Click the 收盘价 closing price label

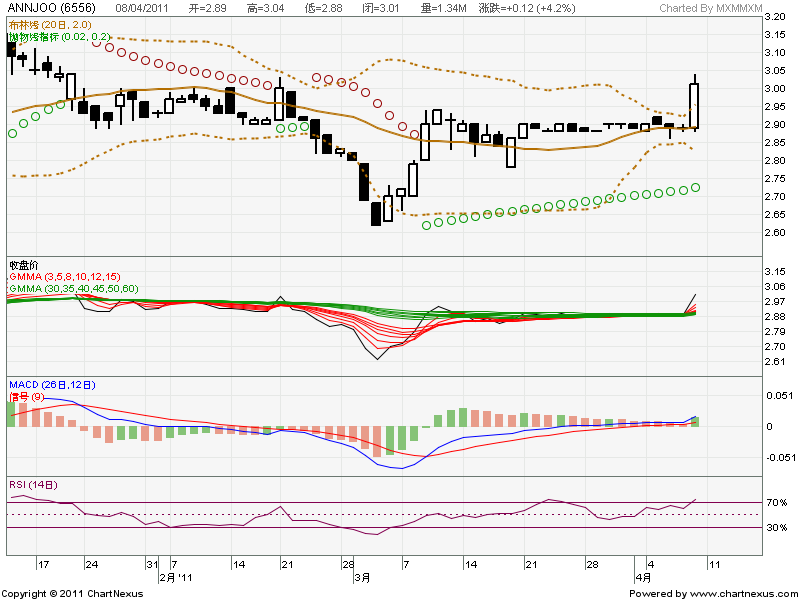(x=23, y=265)
